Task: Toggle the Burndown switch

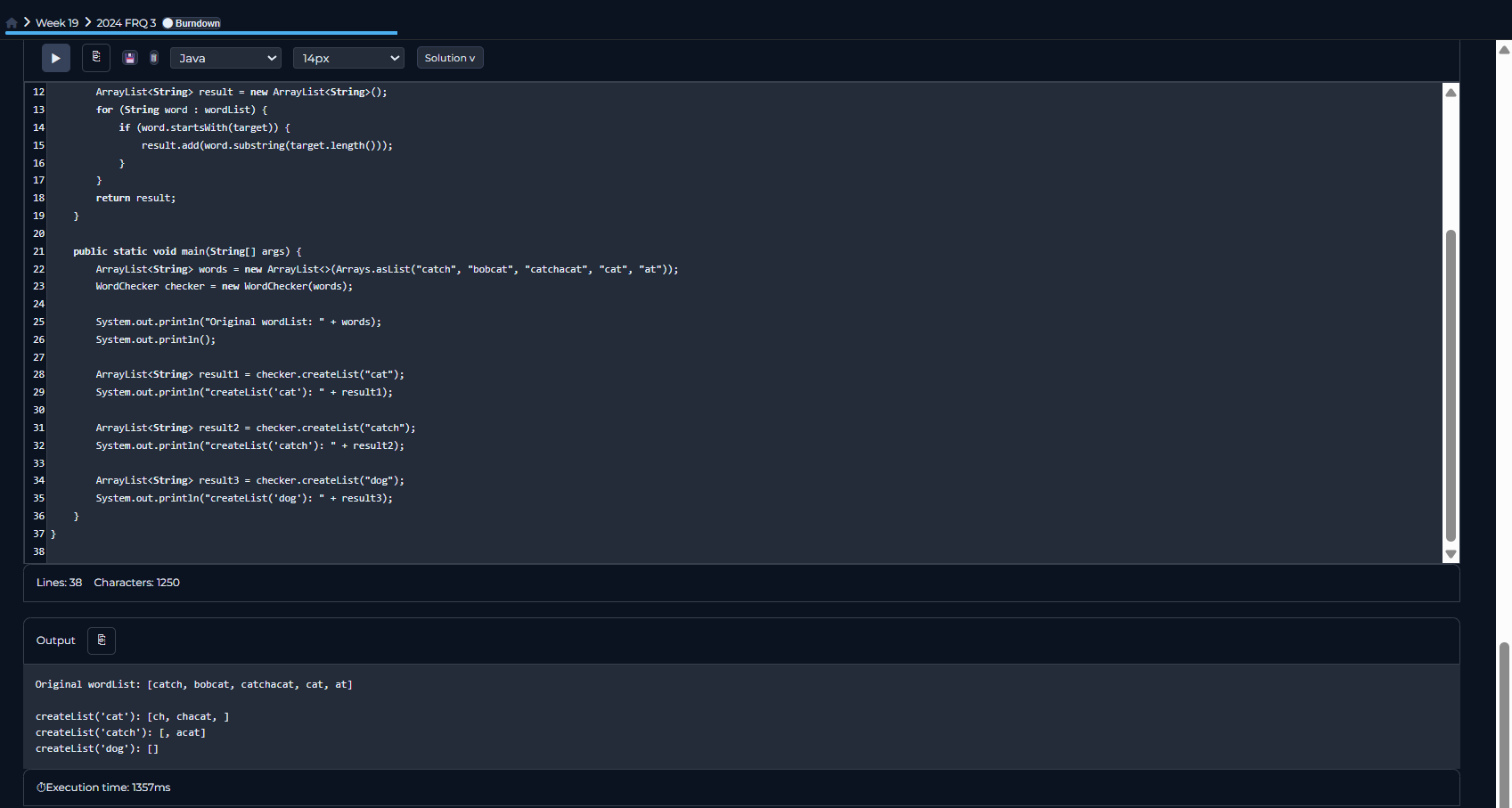Action: (x=168, y=23)
